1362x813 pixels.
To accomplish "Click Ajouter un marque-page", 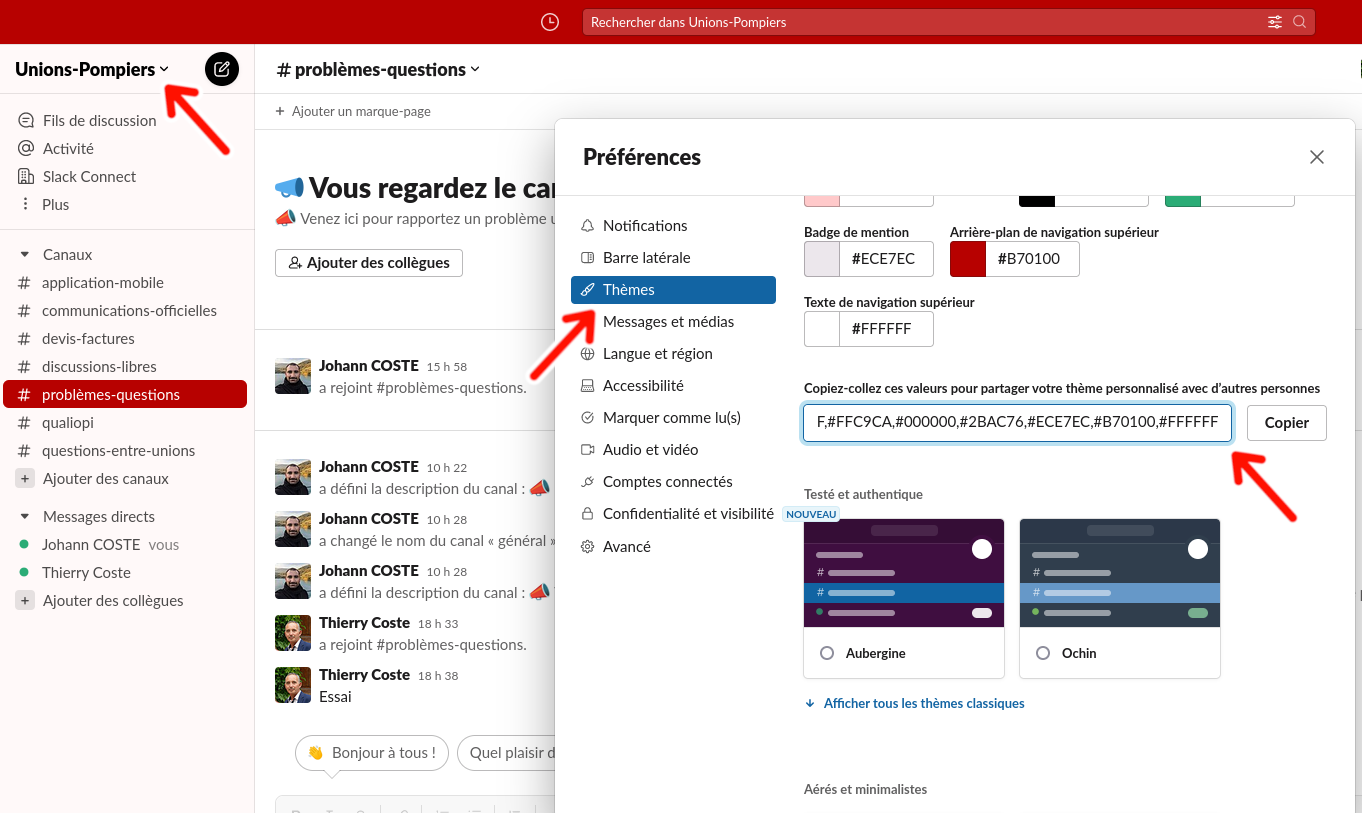I will (353, 111).
